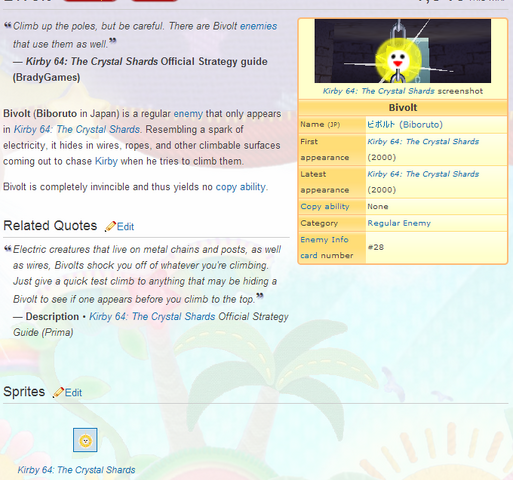Open the Bivolt sprite thumbnail

pyautogui.click(x=85, y=440)
